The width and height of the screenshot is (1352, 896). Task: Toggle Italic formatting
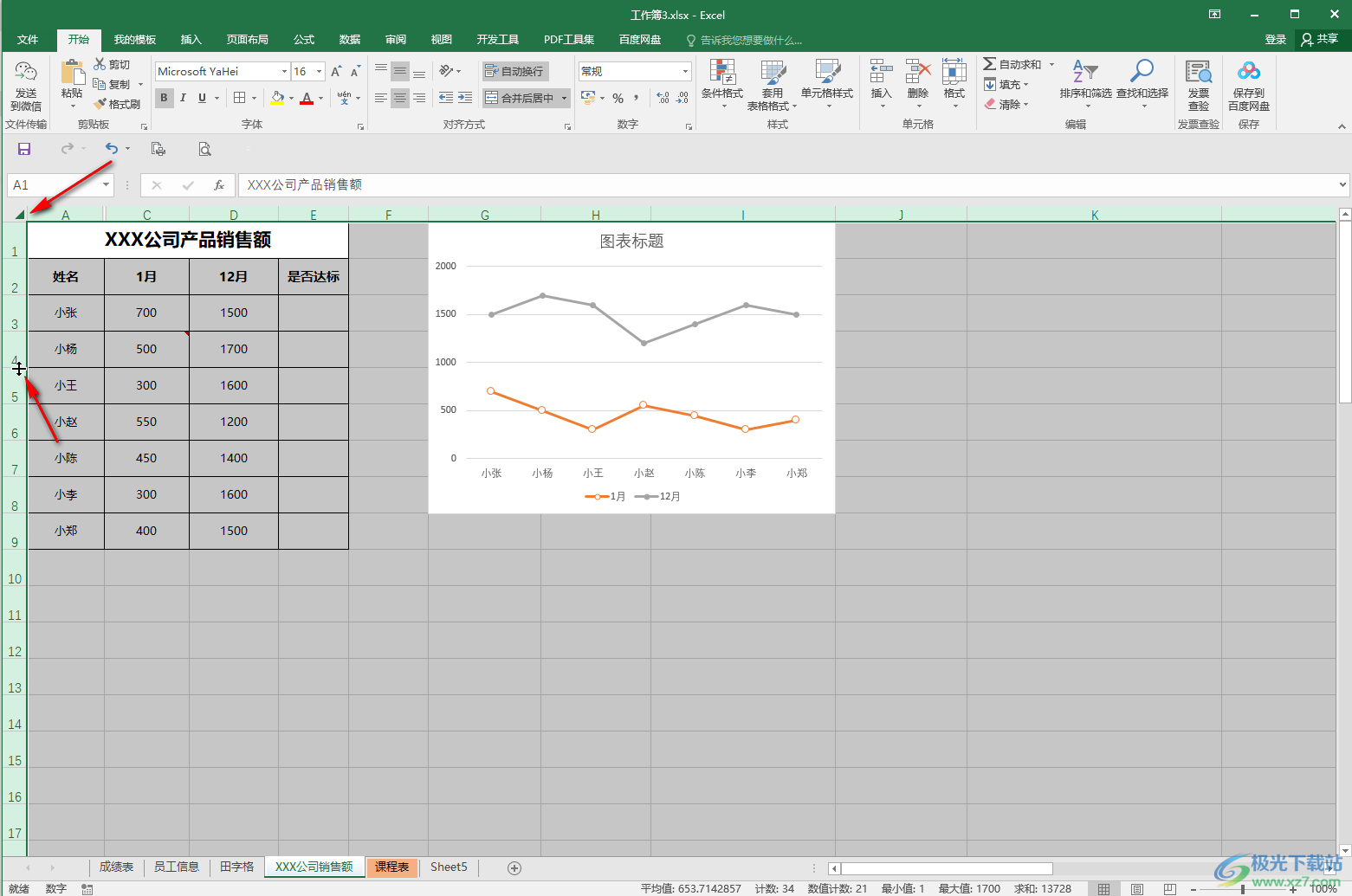[x=183, y=98]
